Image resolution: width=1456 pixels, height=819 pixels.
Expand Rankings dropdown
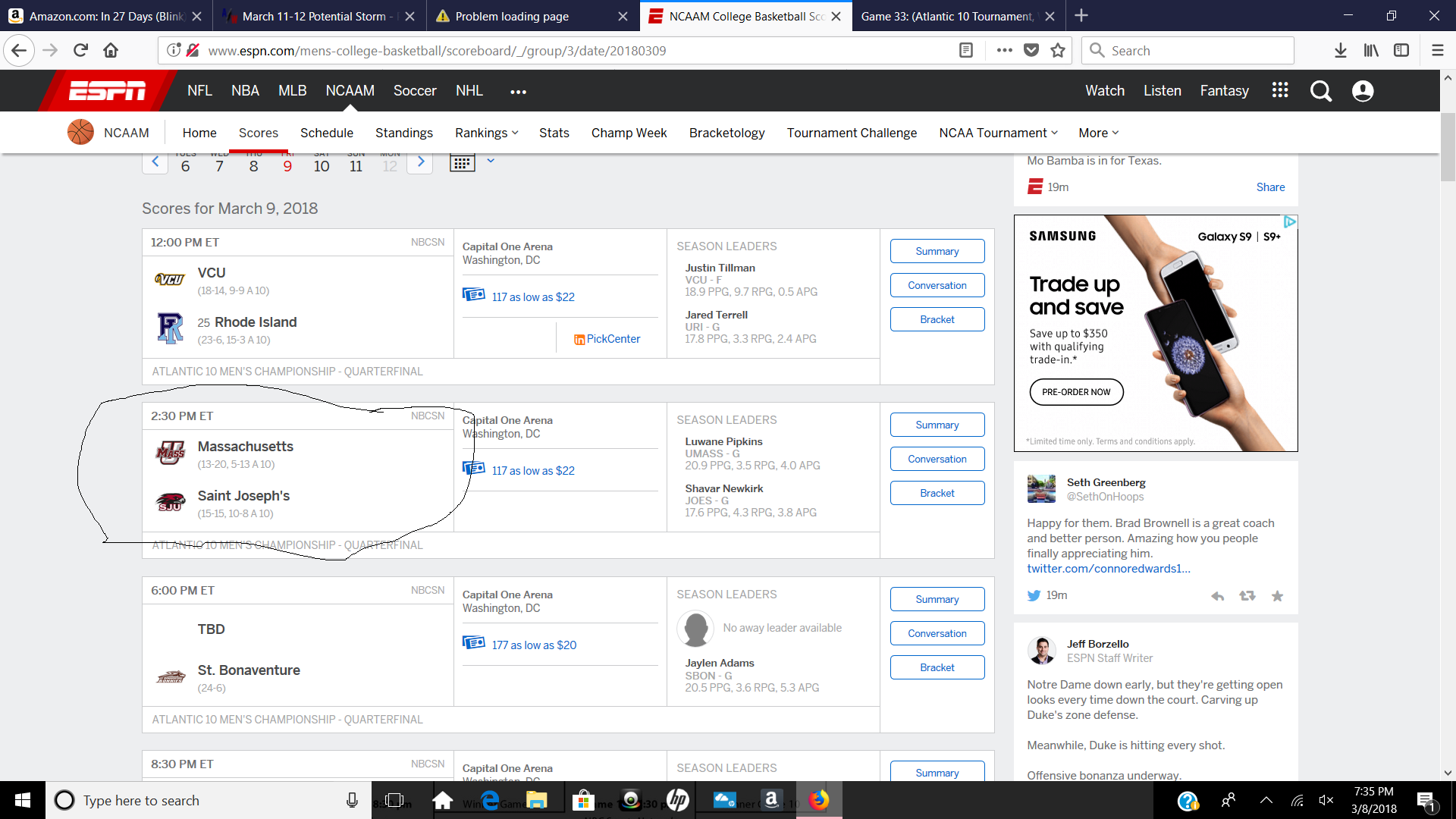[486, 133]
